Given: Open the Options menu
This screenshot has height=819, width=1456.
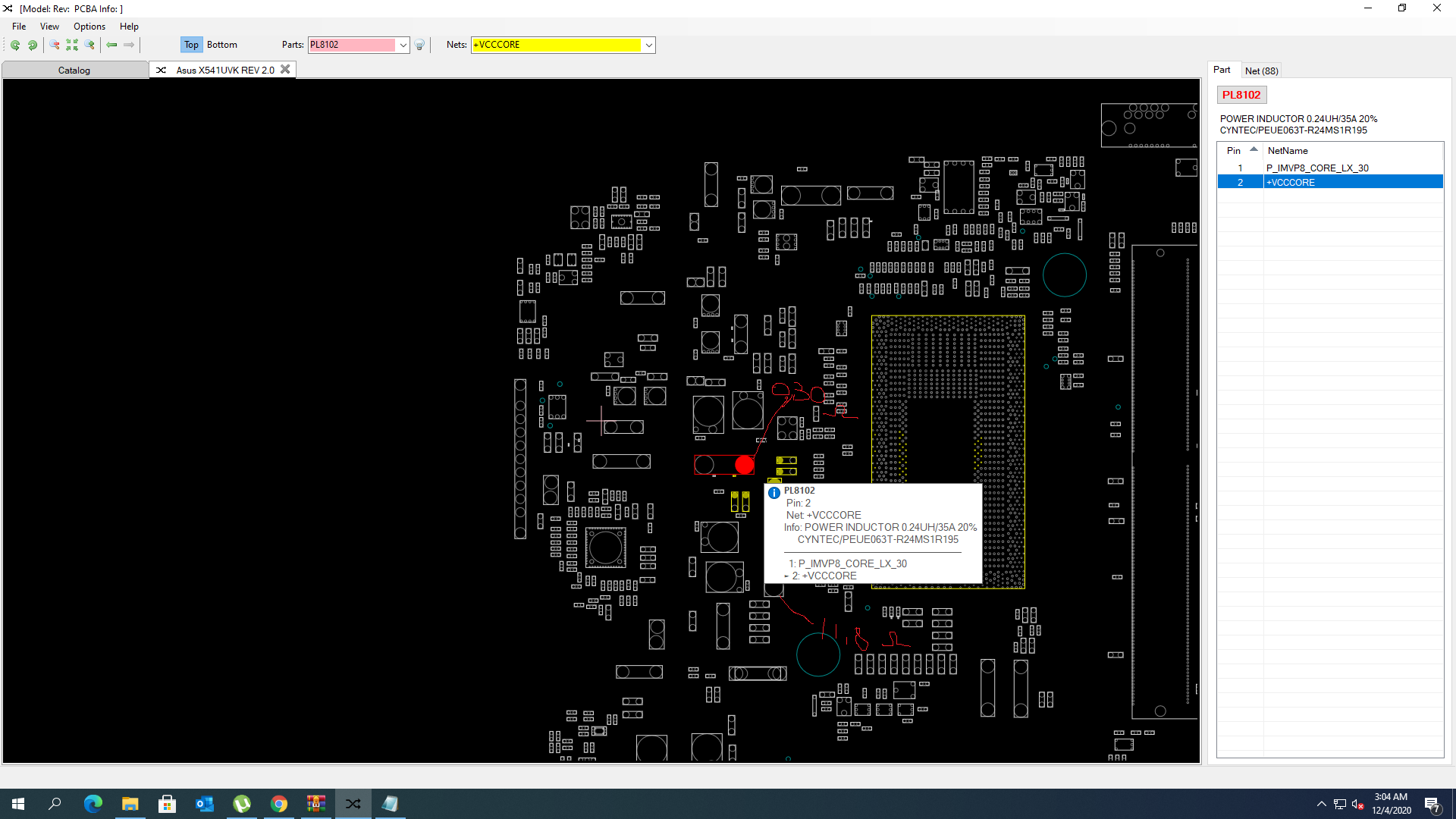Looking at the screenshot, I should pyautogui.click(x=89, y=27).
